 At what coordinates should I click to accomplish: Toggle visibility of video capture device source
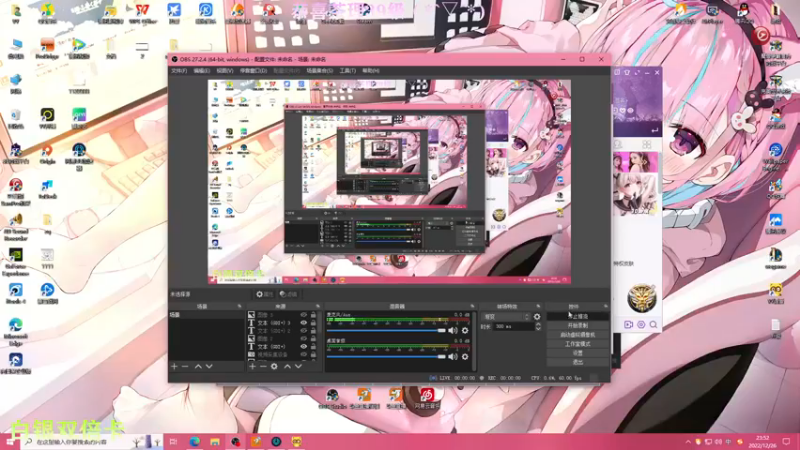(x=304, y=354)
